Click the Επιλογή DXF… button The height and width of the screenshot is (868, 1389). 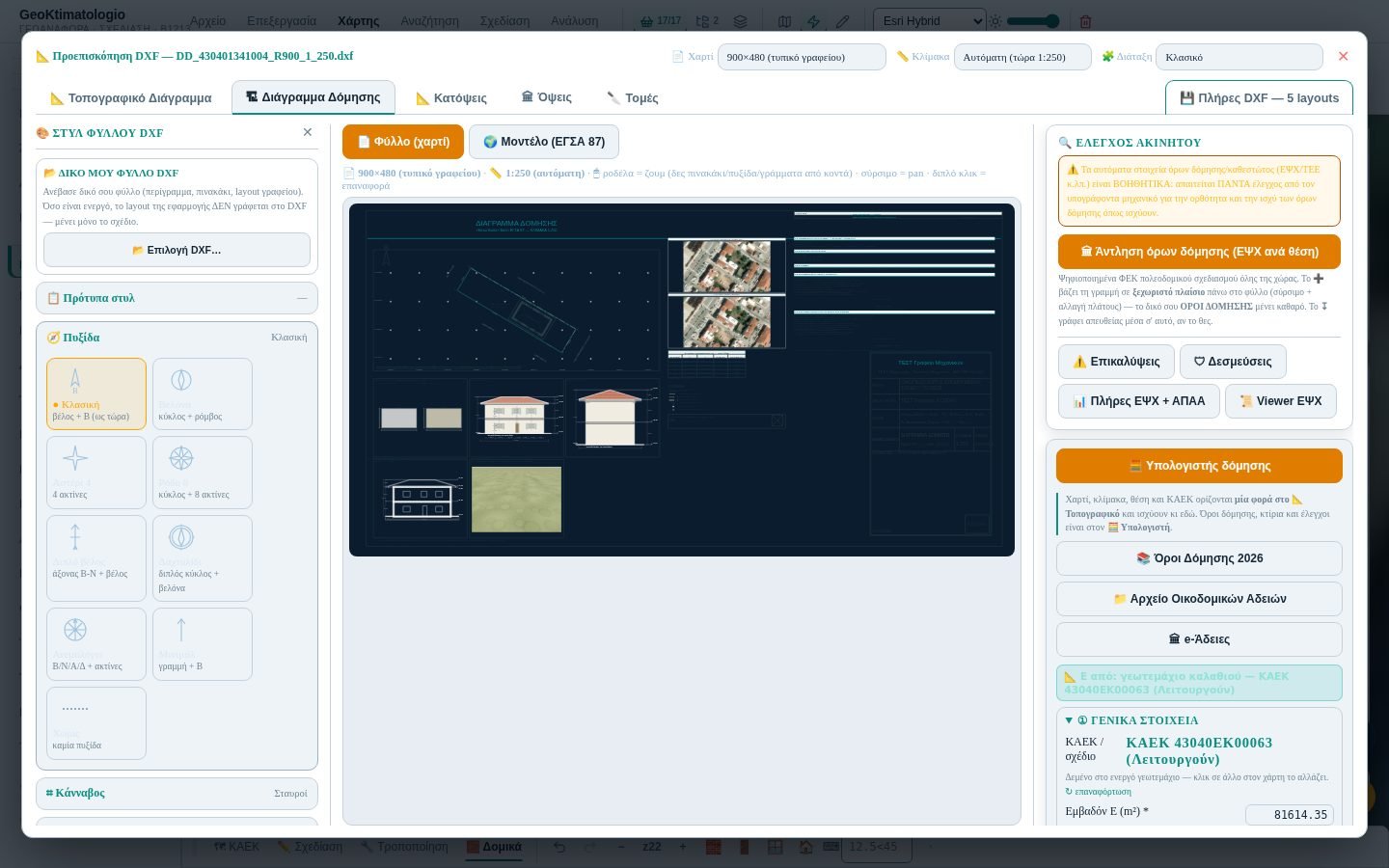coord(177,250)
